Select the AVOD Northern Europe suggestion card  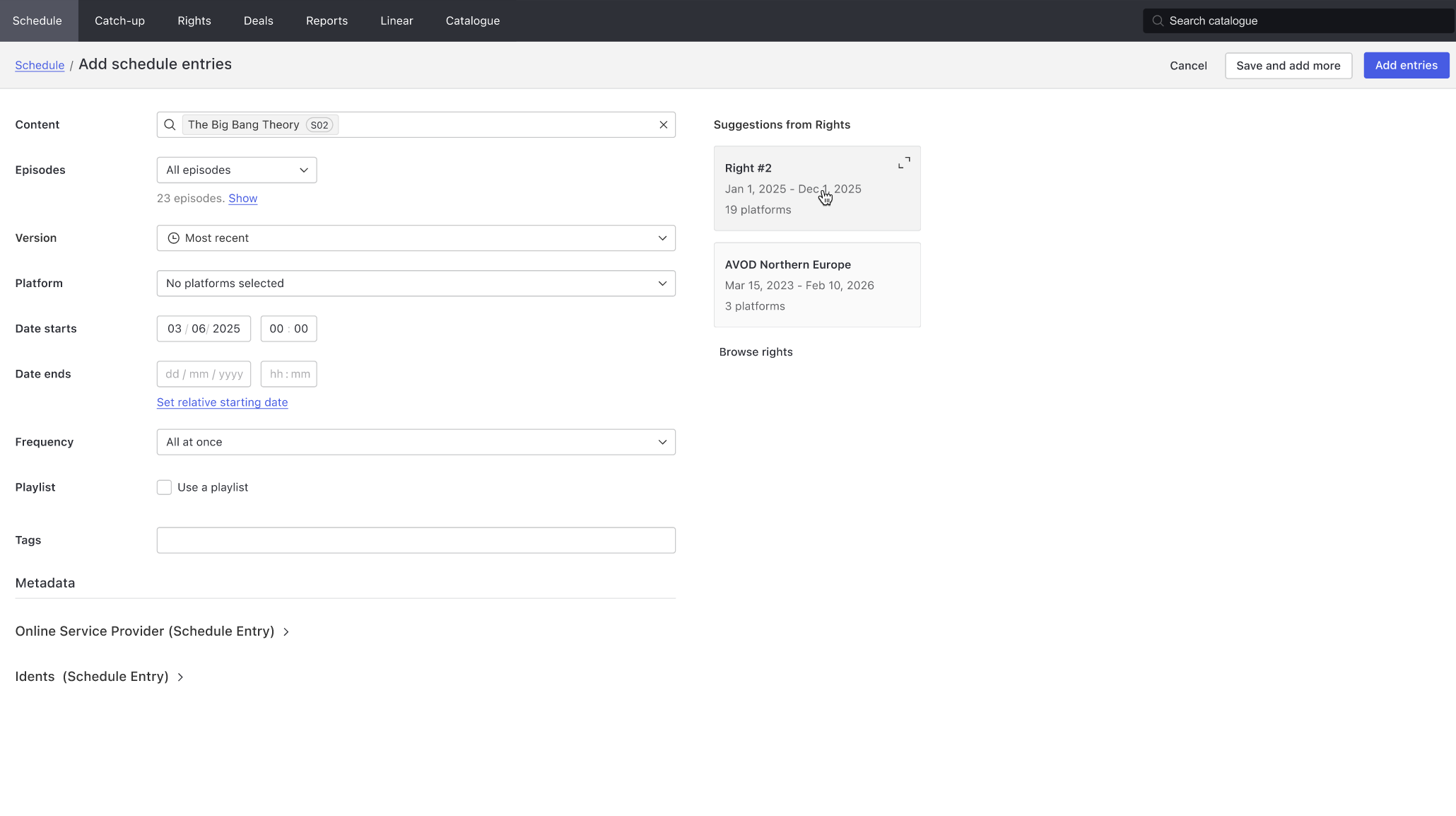tap(816, 285)
